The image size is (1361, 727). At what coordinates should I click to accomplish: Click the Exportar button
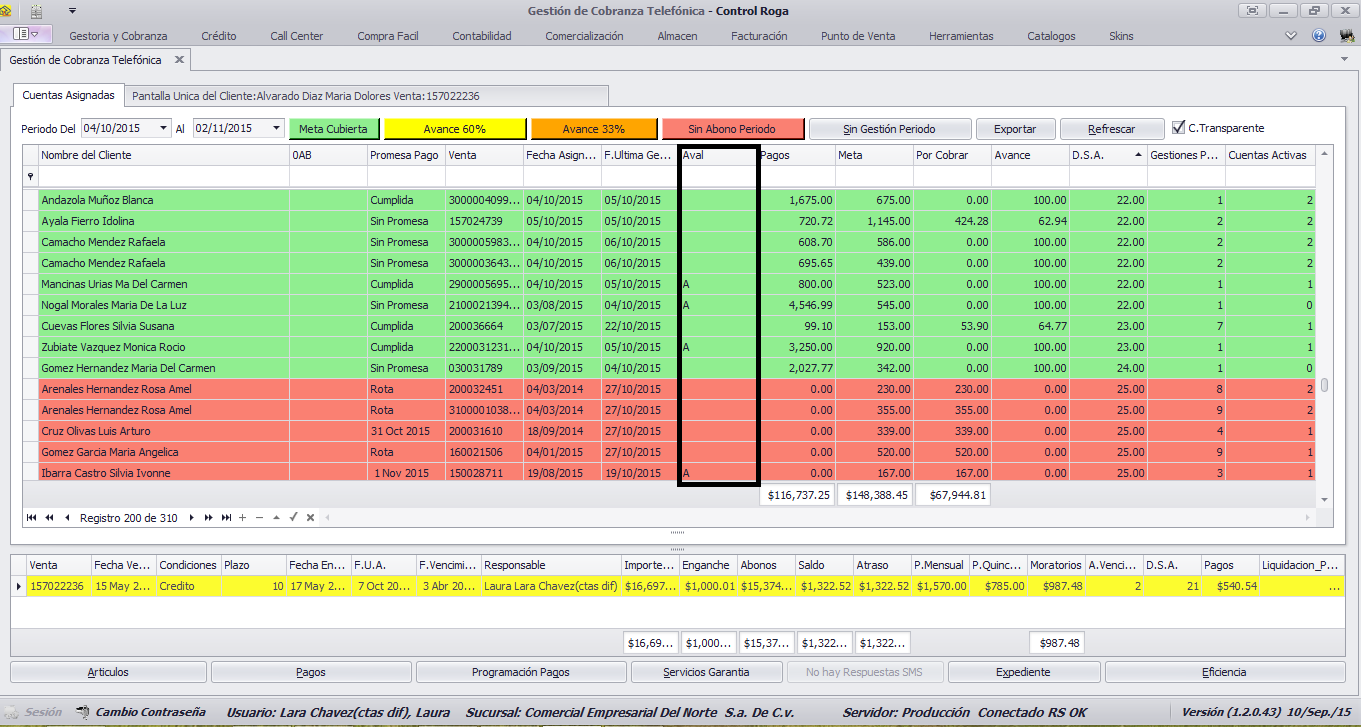[x=1015, y=129]
